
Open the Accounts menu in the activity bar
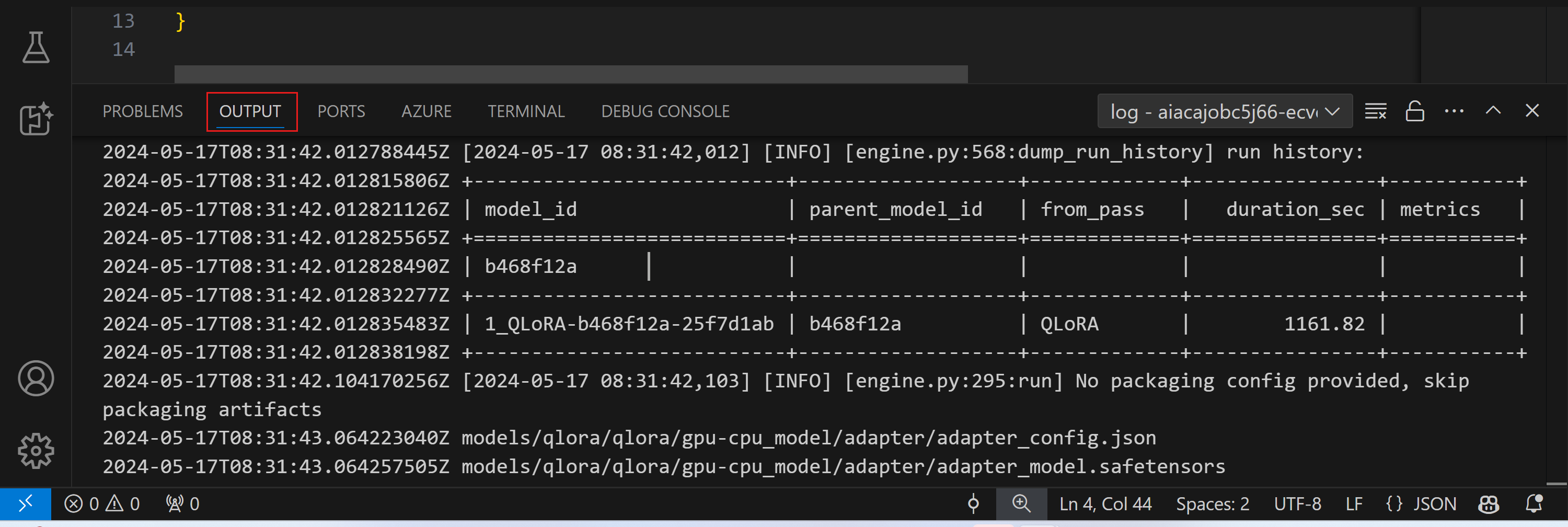[37, 379]
